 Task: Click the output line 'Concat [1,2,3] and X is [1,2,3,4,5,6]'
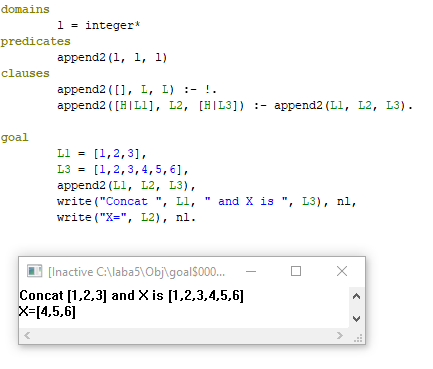click(132, 296)
